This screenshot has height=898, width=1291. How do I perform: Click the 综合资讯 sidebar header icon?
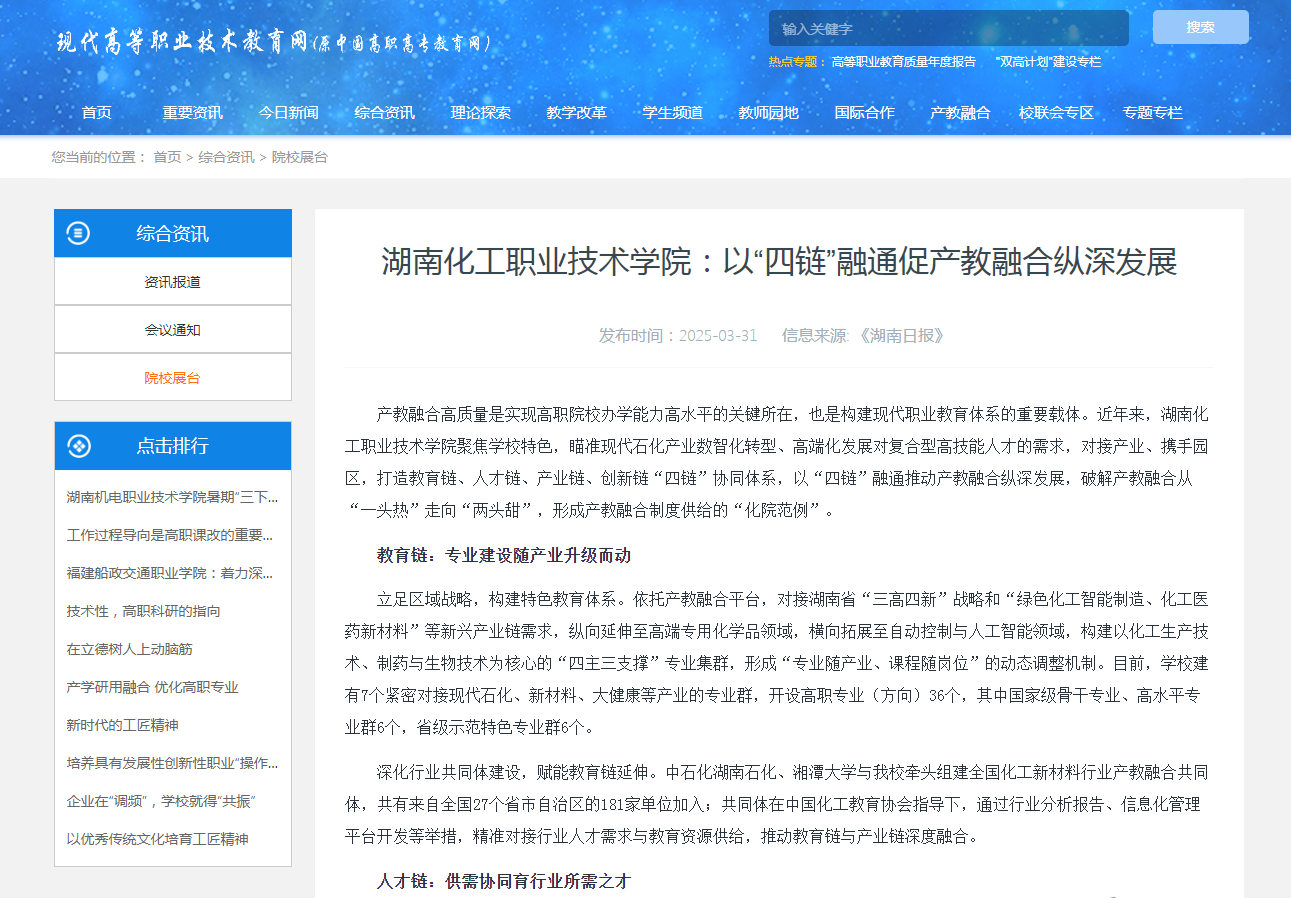click(78, 233)
